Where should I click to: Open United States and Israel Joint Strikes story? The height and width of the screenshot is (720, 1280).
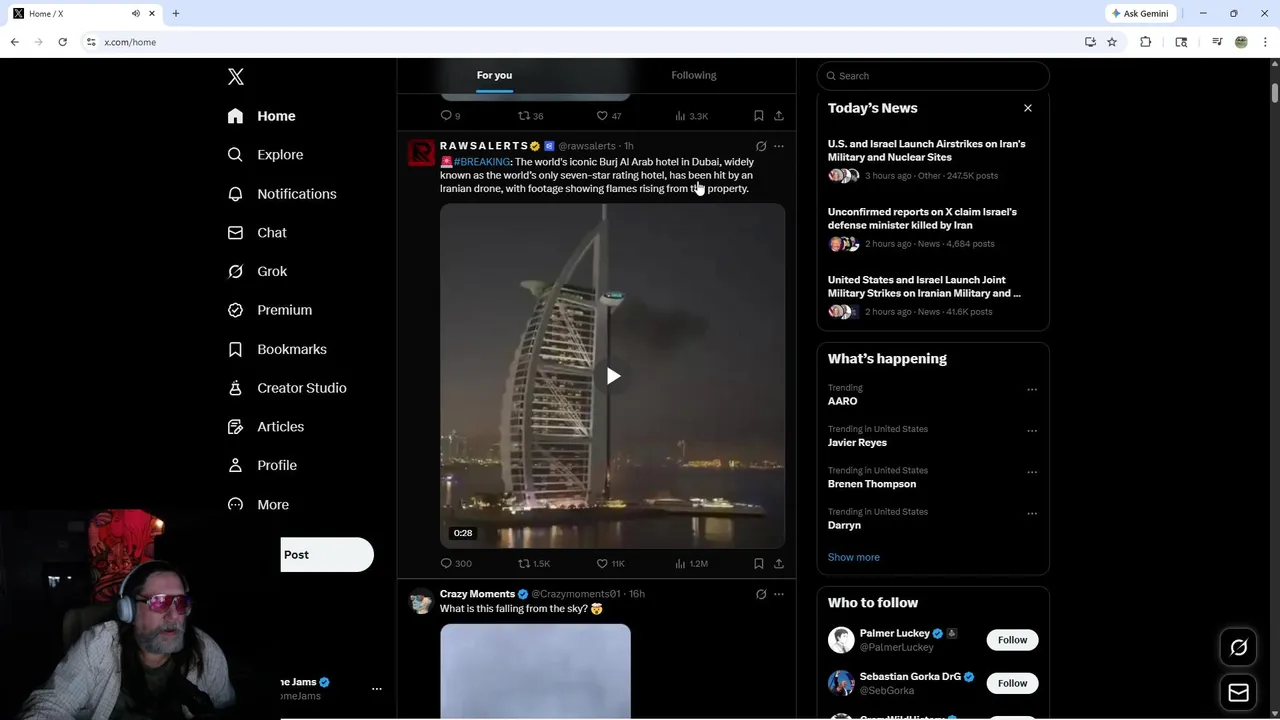point(932,296)
